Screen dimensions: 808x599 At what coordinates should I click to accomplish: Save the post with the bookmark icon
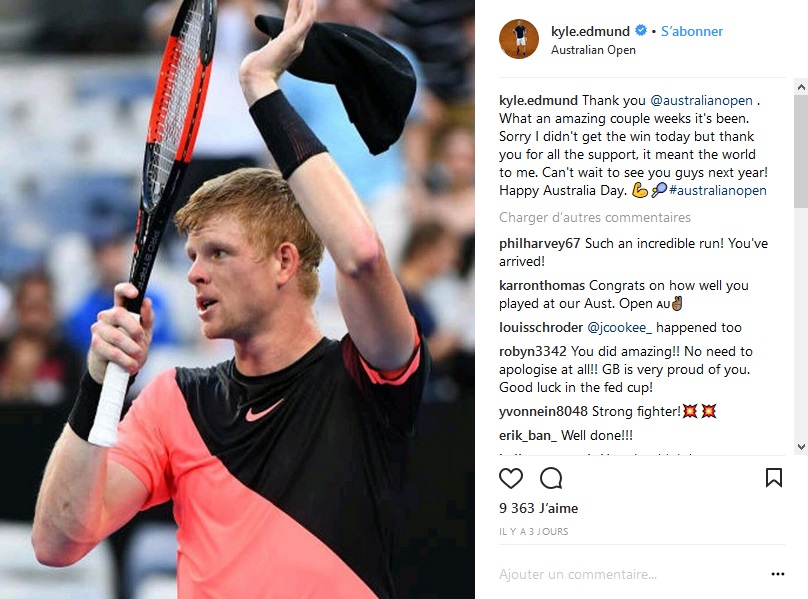click(773, 478)
